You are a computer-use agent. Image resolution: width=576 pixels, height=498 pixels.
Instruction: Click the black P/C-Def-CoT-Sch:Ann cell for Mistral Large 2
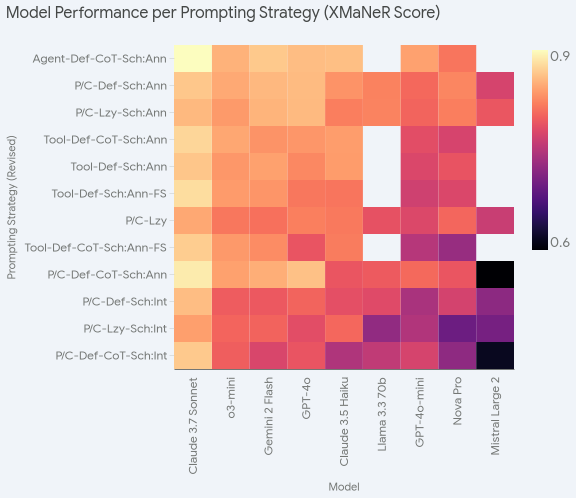pyautogui.click(x=495, y=274)
